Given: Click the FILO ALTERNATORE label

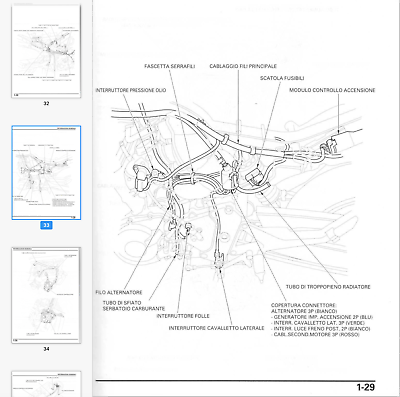Looking at the screenshot, I should point(119,292).
